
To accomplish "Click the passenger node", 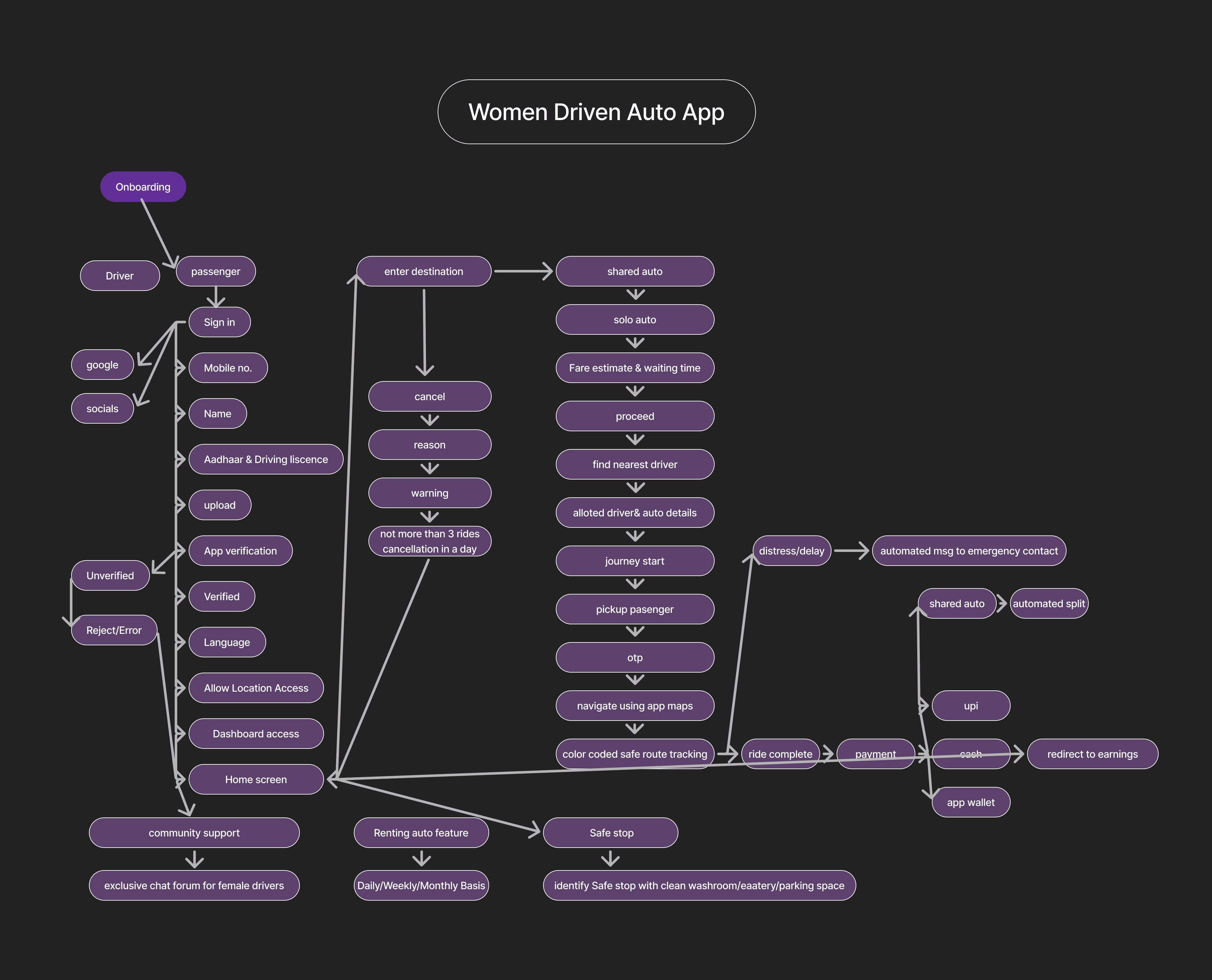I will [x=216, y=272].
